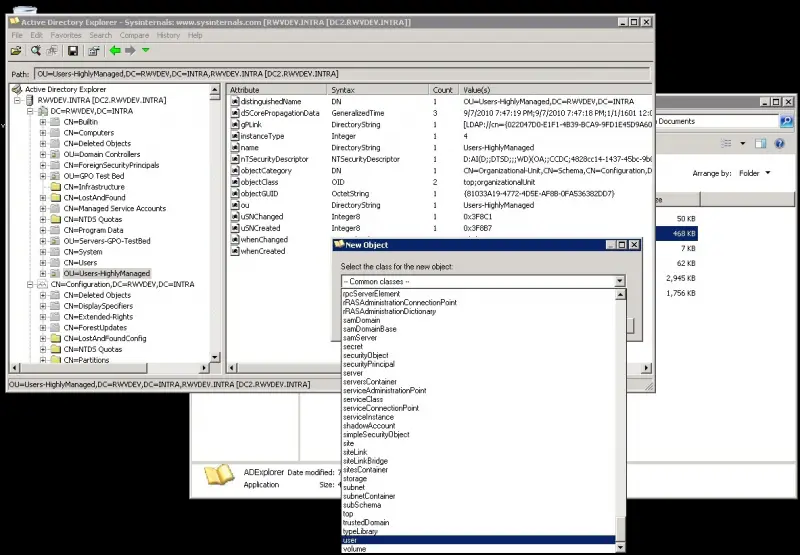Click the icon beside objectGUID attribute
Viewport: 800px width, 555px height.
point(235,193)
